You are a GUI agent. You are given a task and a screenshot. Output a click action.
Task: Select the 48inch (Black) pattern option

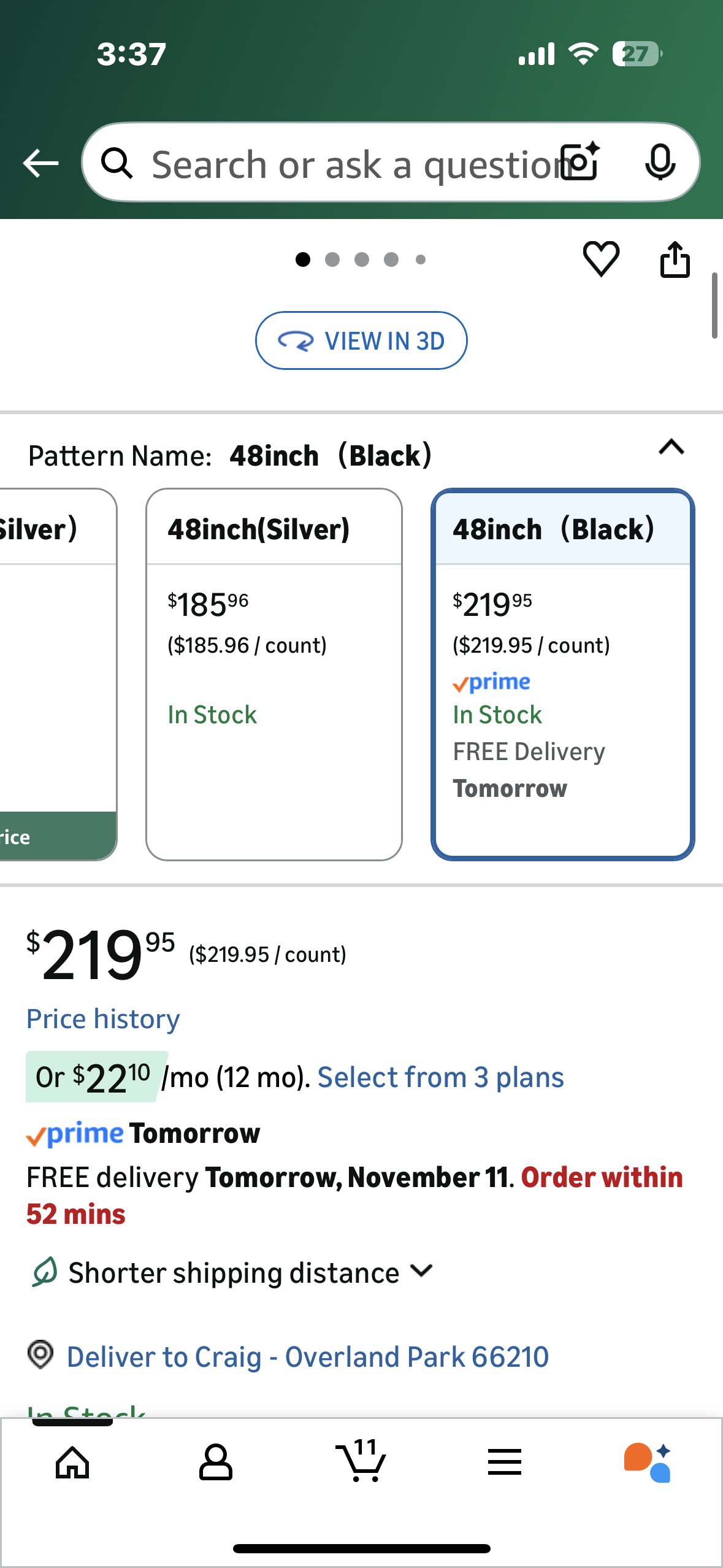(x=562, y=674)
